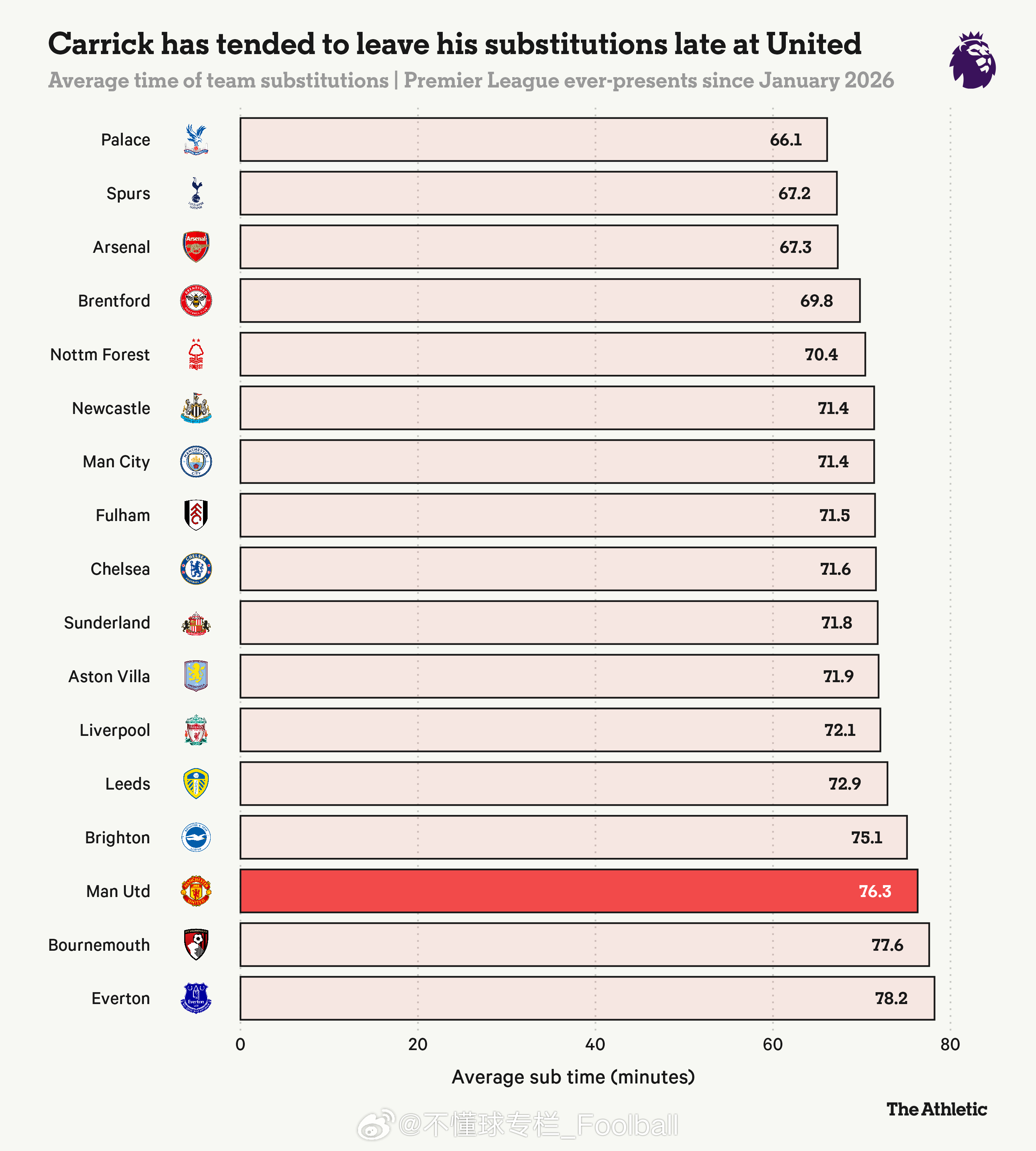Click the Palace 66.1 value label
Image resolution: width=1036 pixels, height=1151 pixels.
tap(785, 140)
